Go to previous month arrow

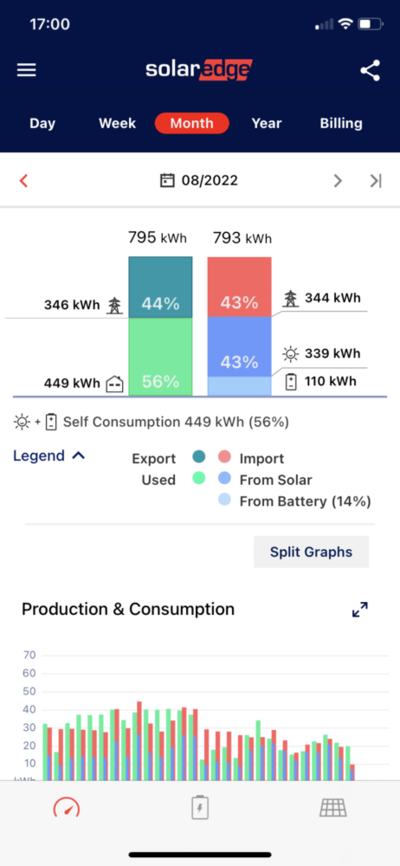(x=23, y=181)
